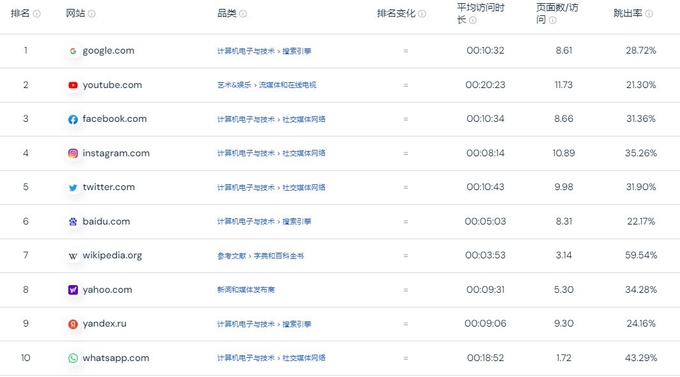Select visit duration 00:05:03 for baidu.com

(x=485, y=221)
